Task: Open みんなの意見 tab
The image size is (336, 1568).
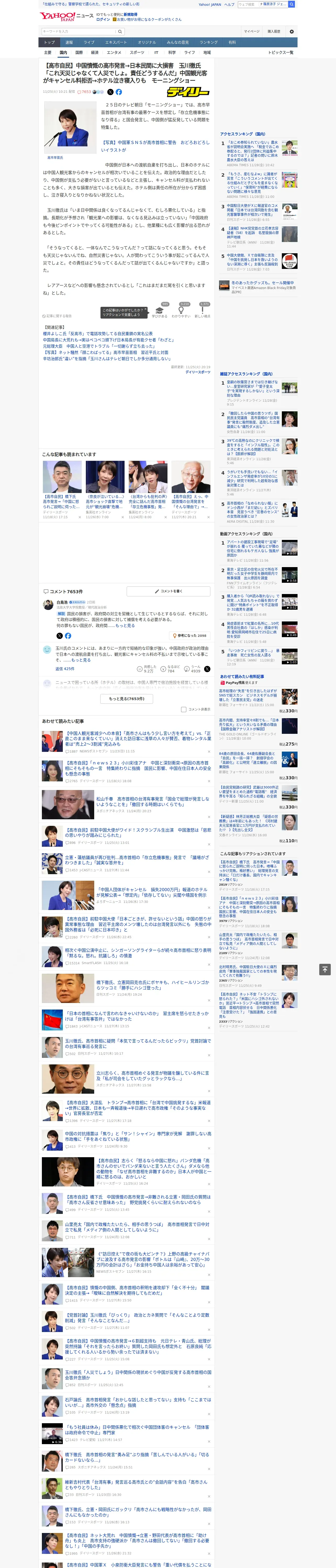Action: coord(178,43)
